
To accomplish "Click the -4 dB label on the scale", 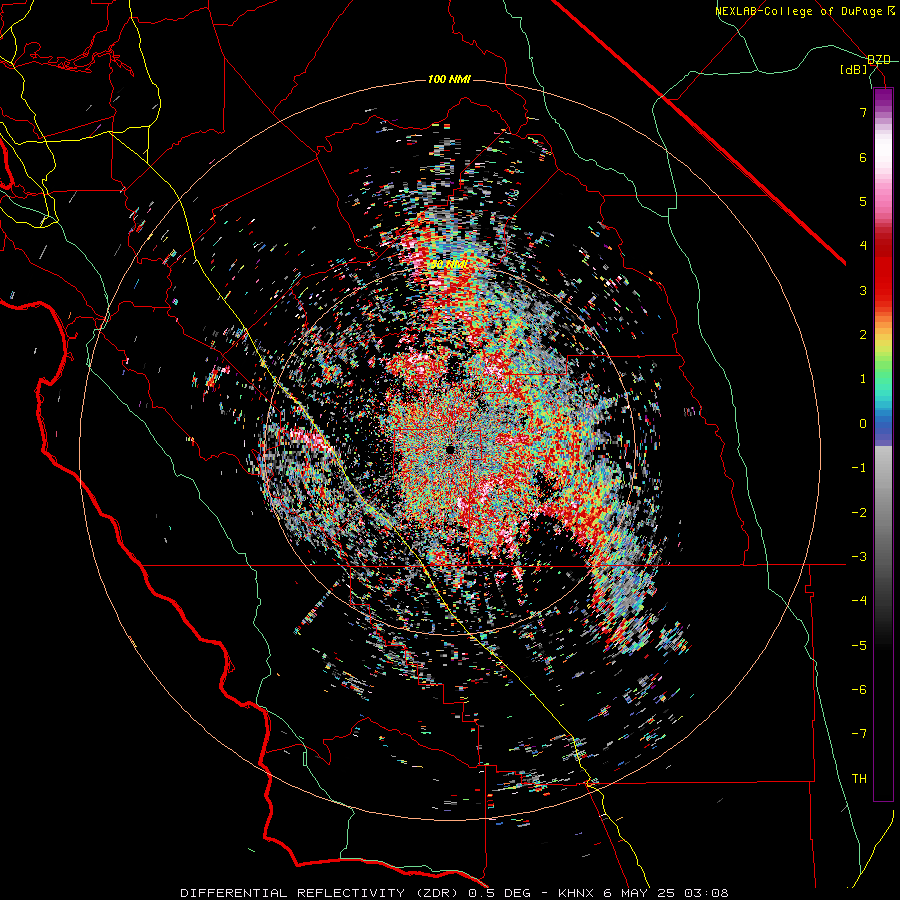I will [859, 601].
